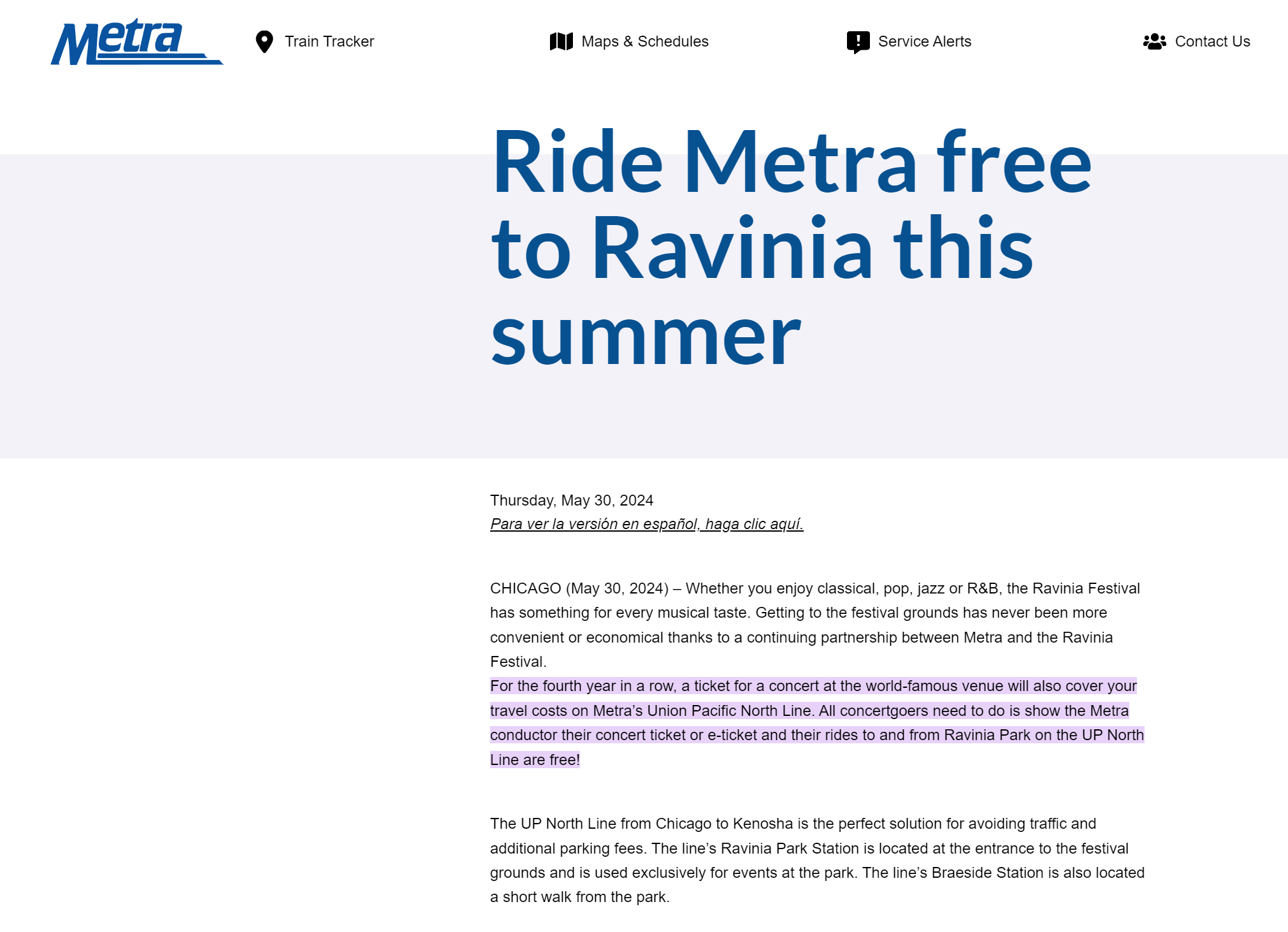Open the Spanish version link
Image resolution: width=1288 pixels, height=932 pixels.
646,524
